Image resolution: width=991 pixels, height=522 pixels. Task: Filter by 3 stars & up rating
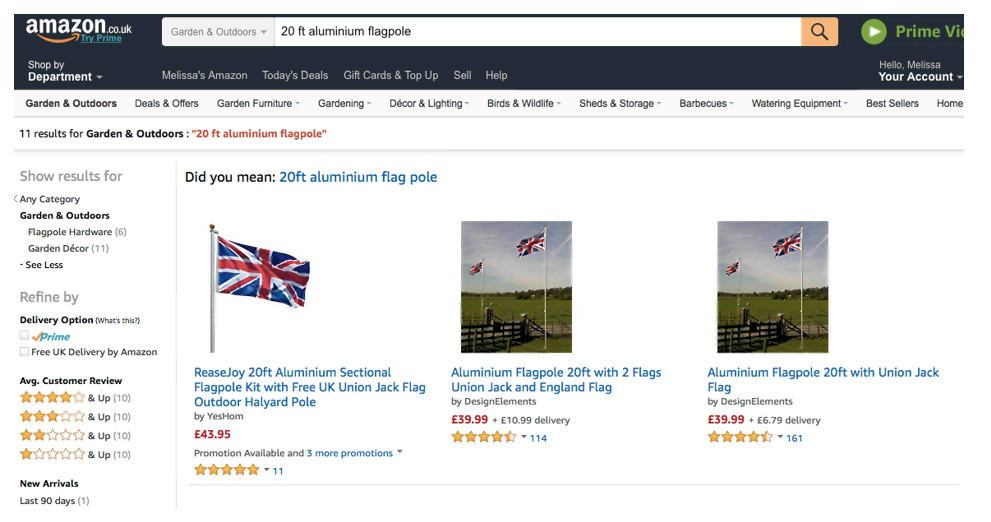click(x=52, y=417)
